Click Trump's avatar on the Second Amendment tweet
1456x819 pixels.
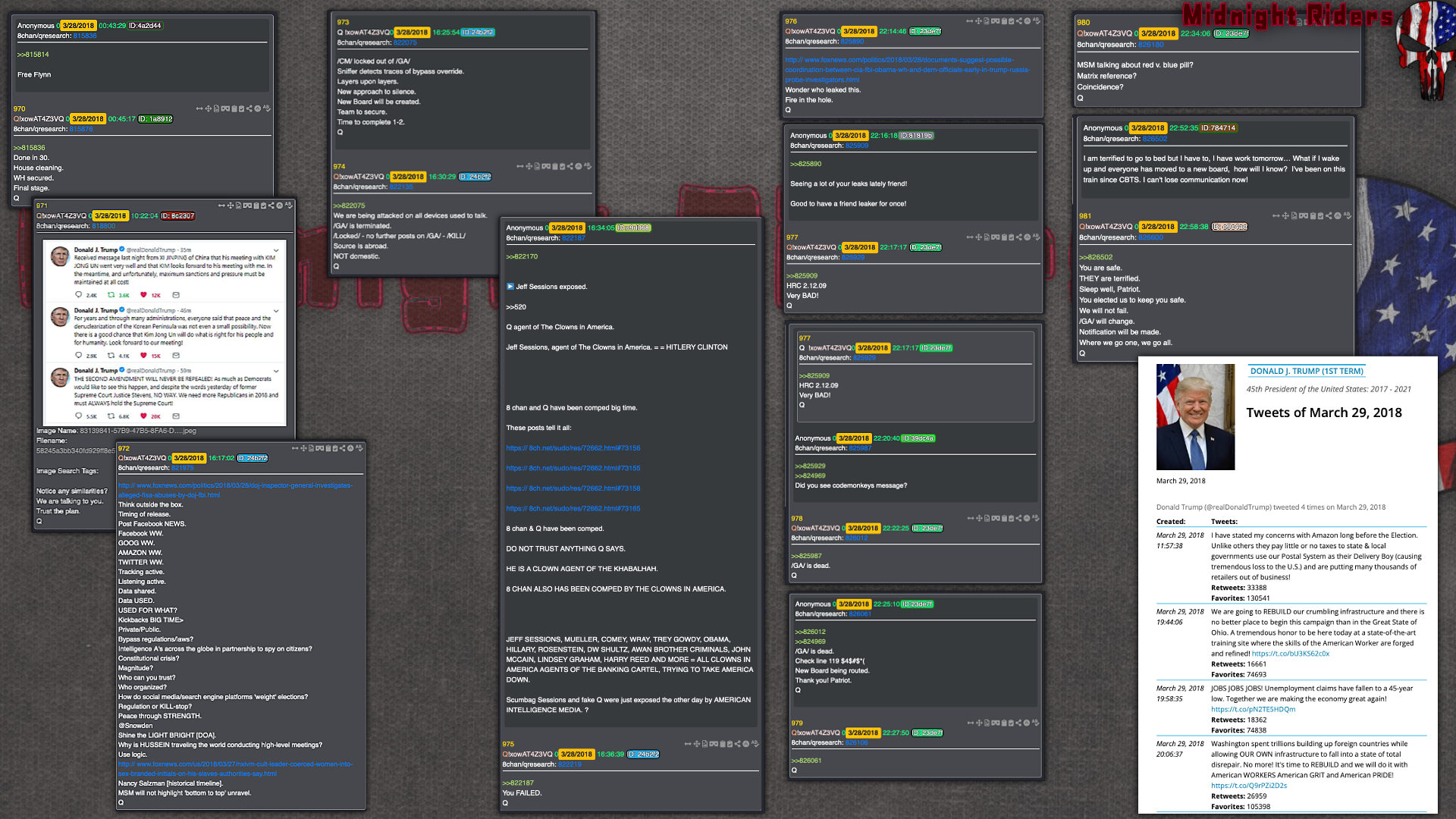[60, 377]
